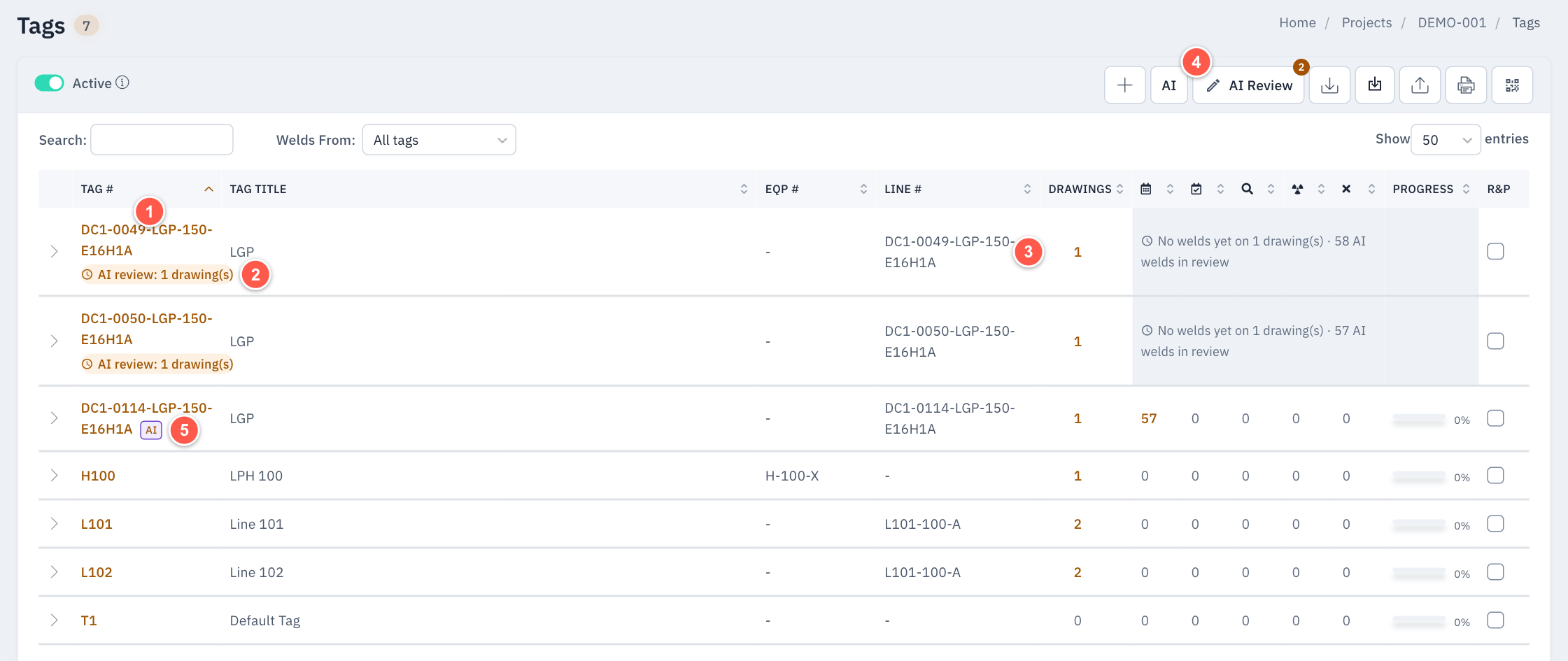Open the Show 50 entries dropdown
1568x661 pixels.
(x=1445, y=140)
